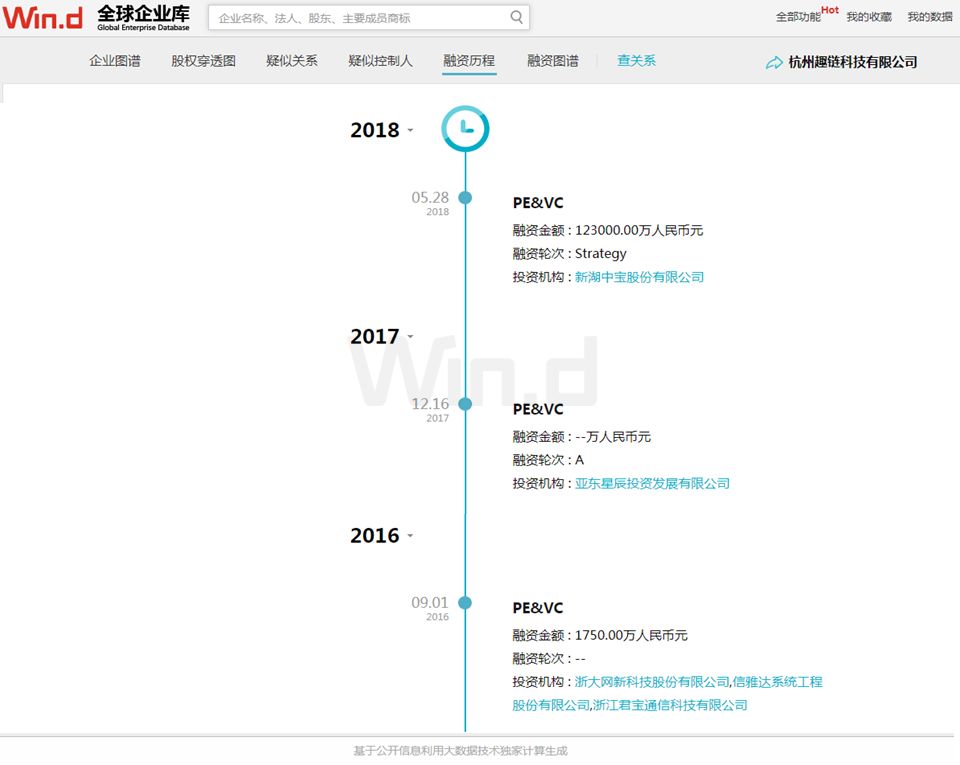The height and width of the screenshot is (765, 960).
Task: Focus the enterprise name search field
Action: tap(369, 18)
